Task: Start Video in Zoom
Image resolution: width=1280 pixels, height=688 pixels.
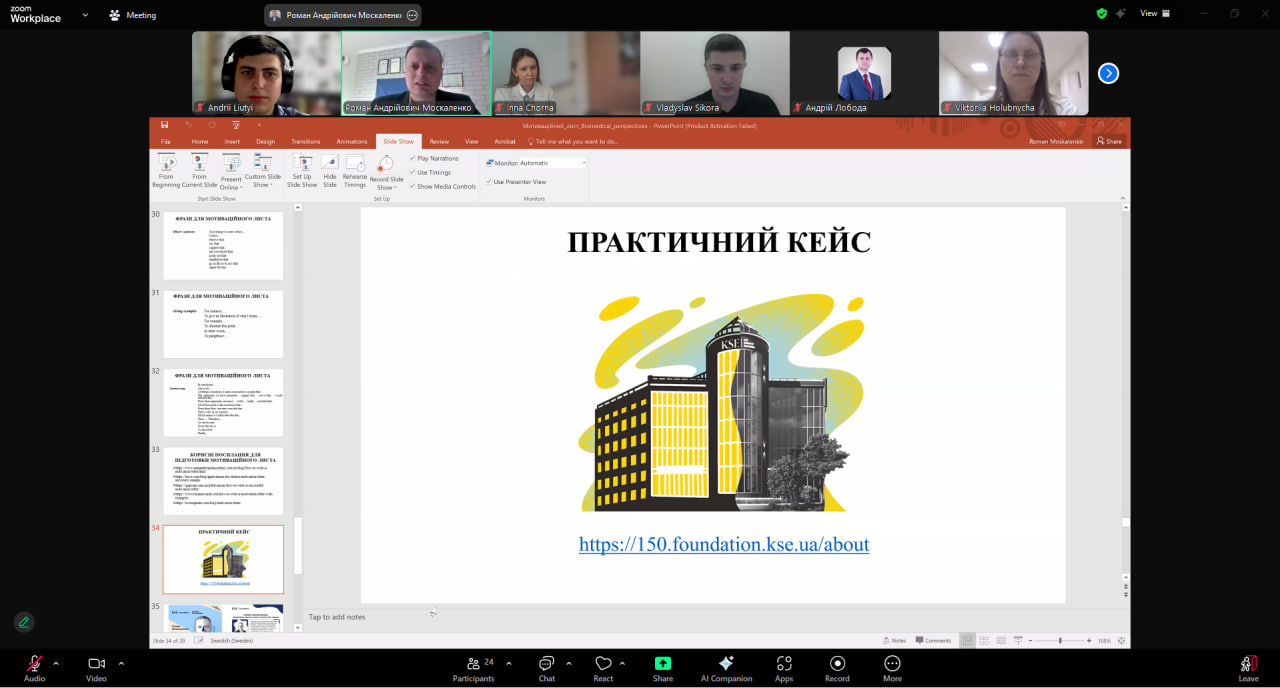Action: pyautogui.click(x=96, y=668)
